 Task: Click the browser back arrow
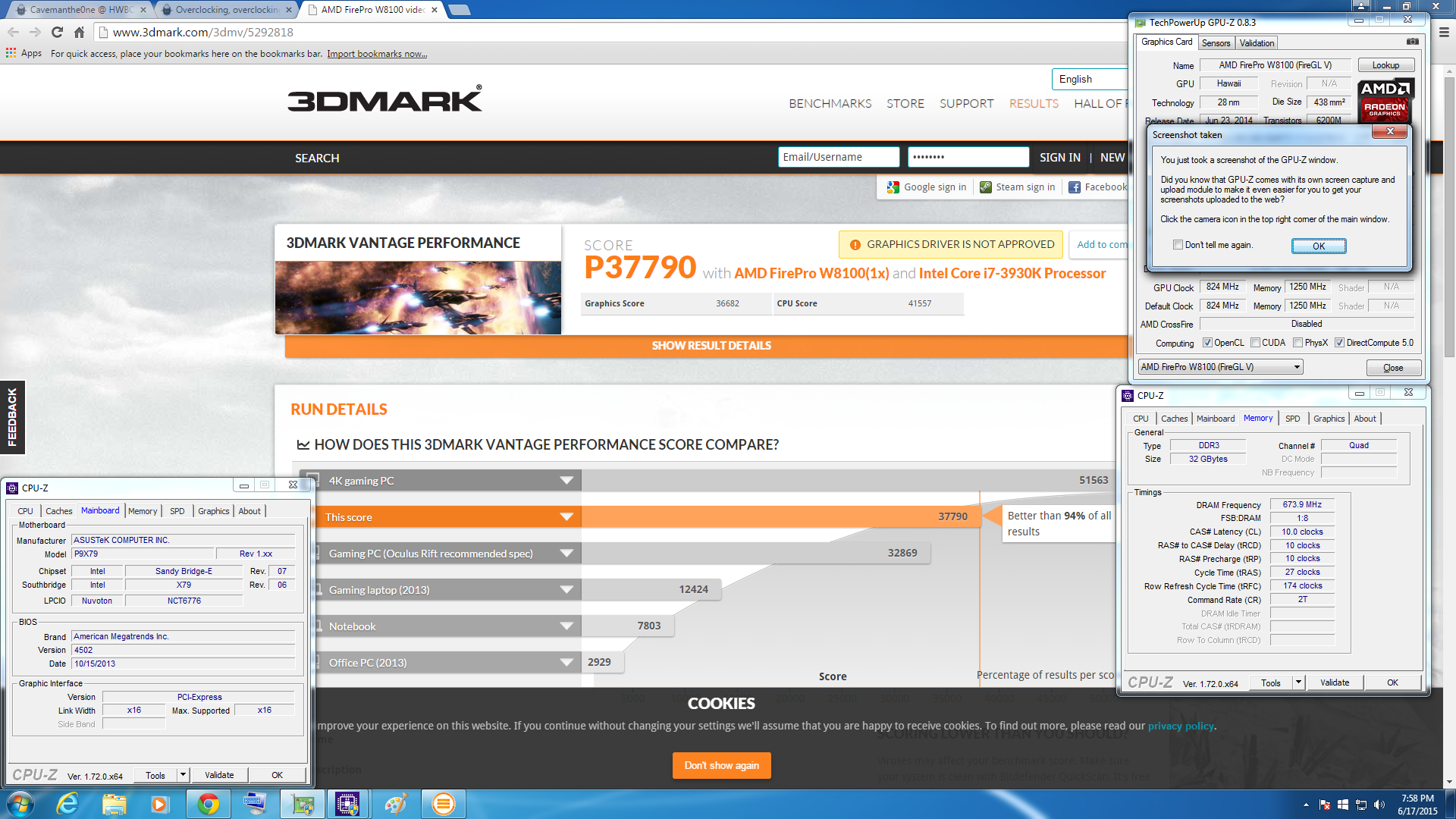tap(13, 32)
